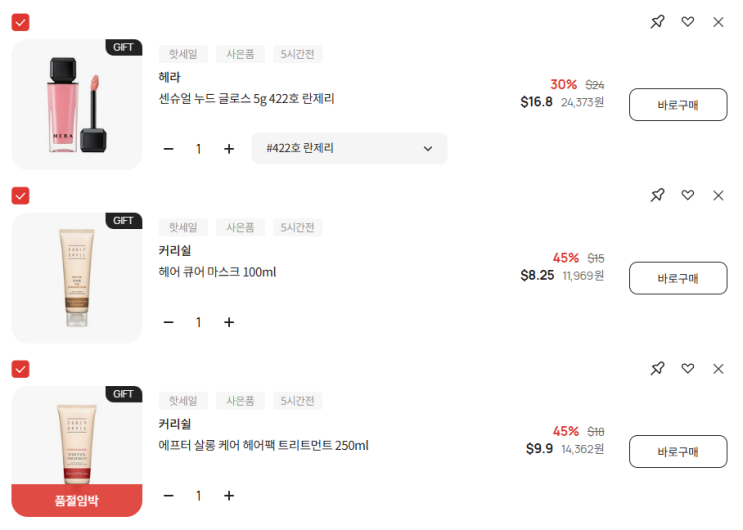Click the 핫세일 tag on hair cure mask

[x=183, y=228]
